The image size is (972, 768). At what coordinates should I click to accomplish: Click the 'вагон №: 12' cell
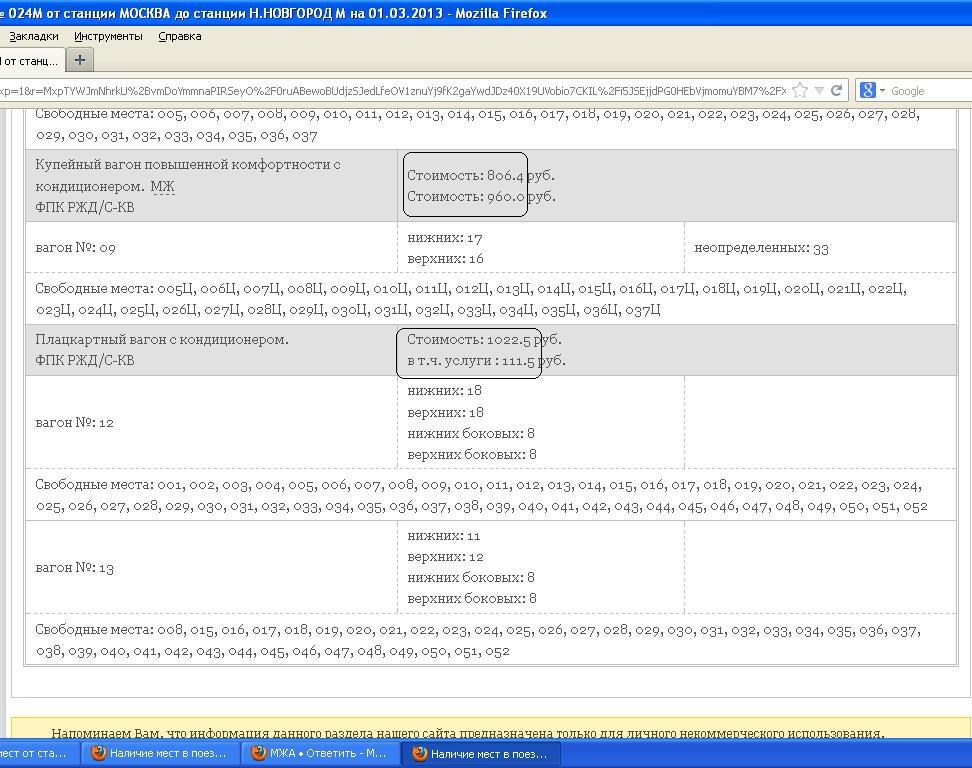point(75,422)
